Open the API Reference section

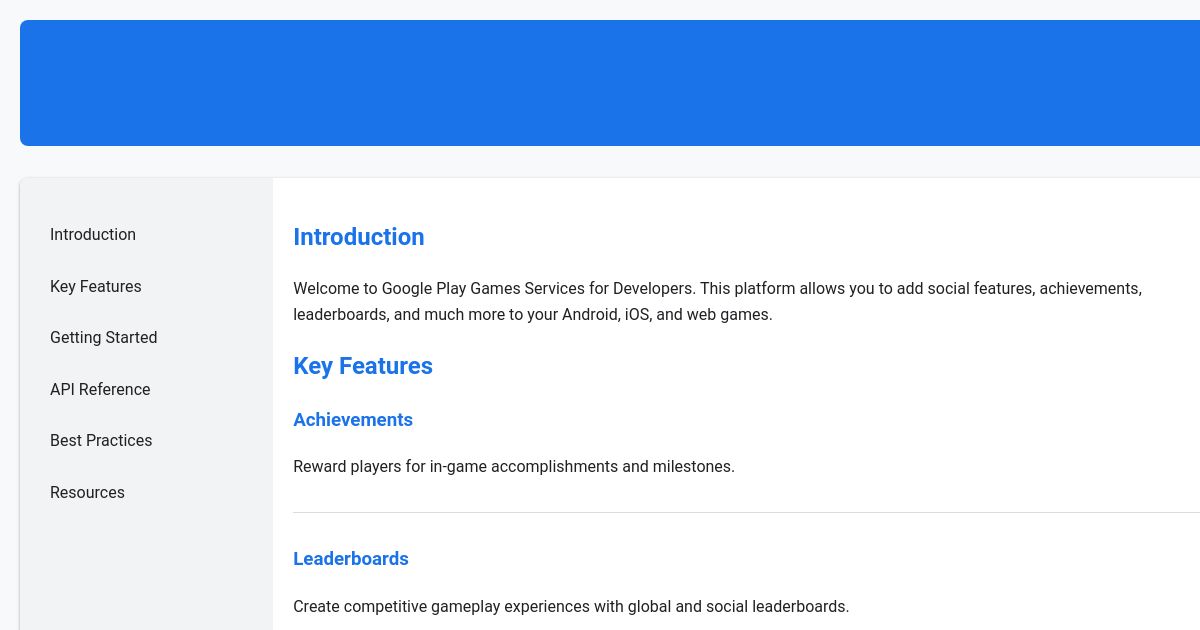click(100, 389)
